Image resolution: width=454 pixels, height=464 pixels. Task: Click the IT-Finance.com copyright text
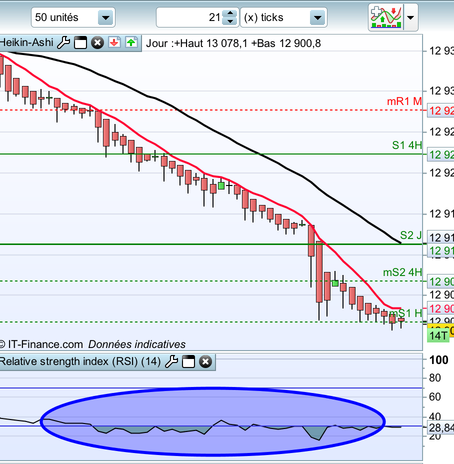pyautogui.click(x=41, y=344)
